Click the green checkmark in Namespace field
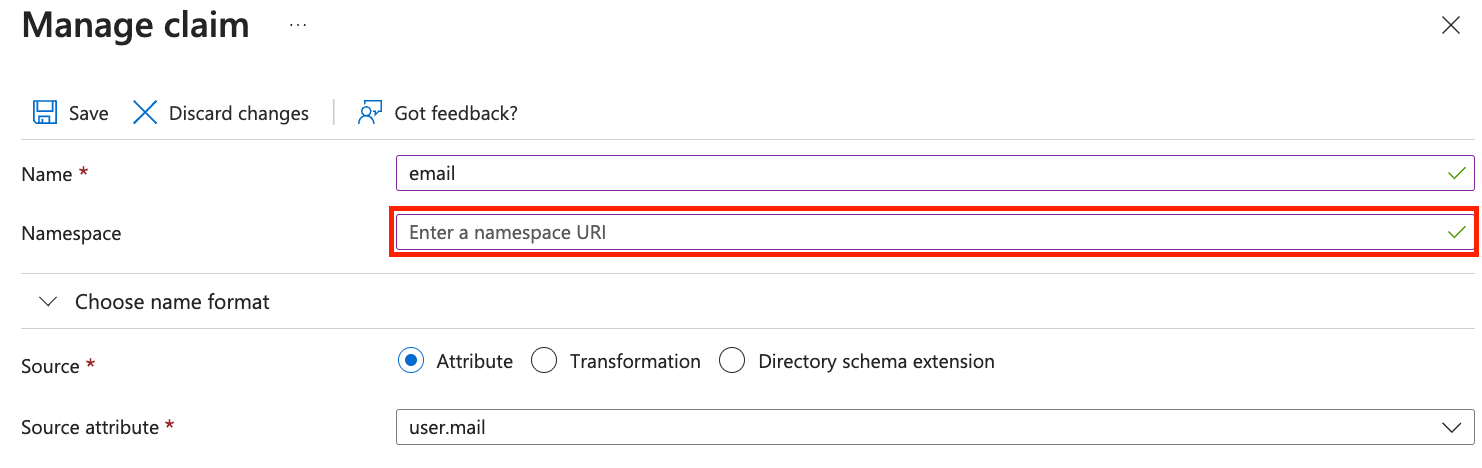Screen dimensions: 1482x468 [x=1456, y=233]
